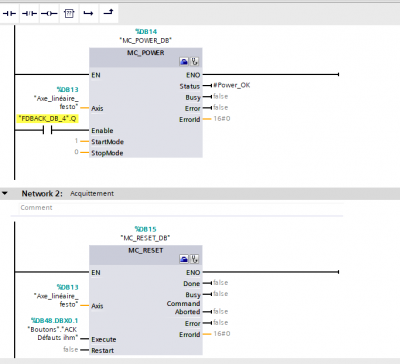
Task: Click the %DB14 instance address
Action: tap(146, 31)
